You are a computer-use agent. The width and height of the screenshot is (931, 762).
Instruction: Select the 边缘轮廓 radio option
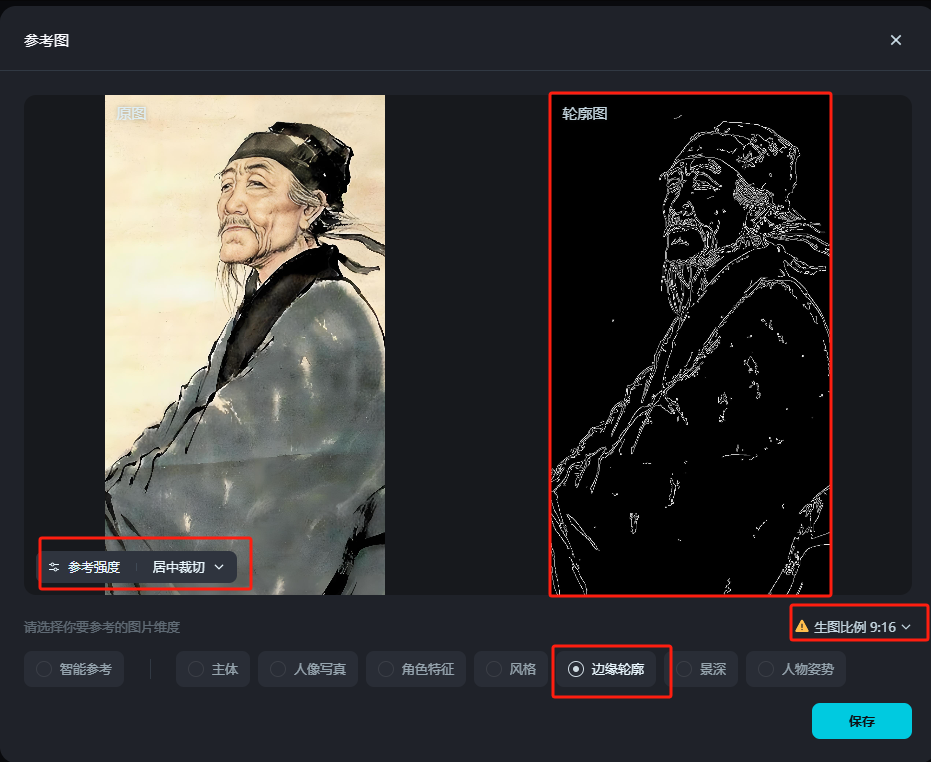606,669
